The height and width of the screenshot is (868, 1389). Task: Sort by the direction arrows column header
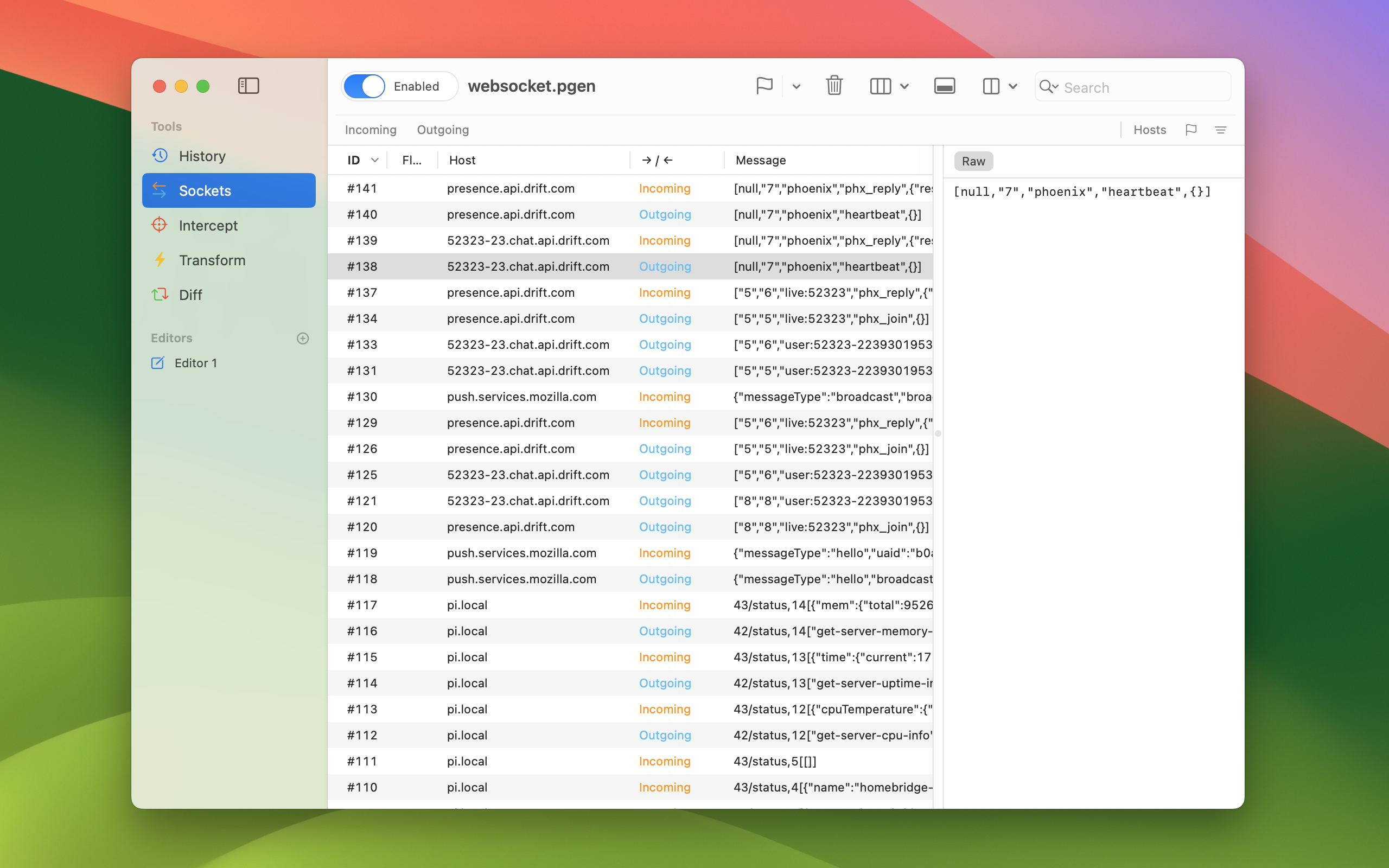[x=676, y=160]
